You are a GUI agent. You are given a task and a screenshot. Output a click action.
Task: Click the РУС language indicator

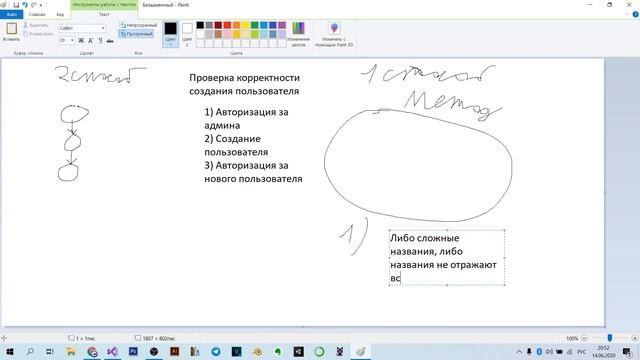coord(582,351)
